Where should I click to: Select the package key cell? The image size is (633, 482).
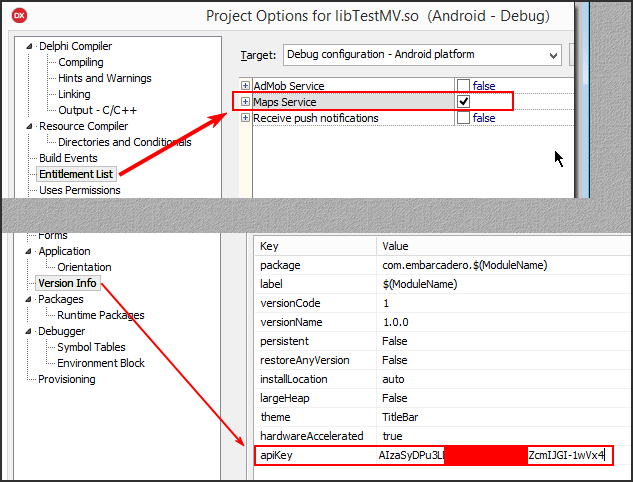[315, 265]
